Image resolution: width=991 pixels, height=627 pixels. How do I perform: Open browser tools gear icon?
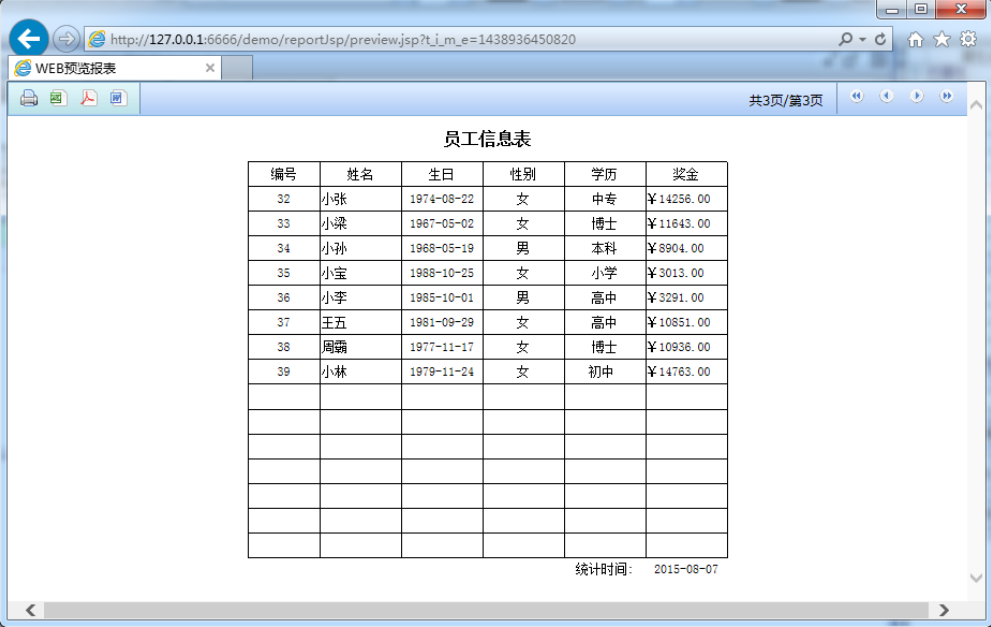(968, 39)
